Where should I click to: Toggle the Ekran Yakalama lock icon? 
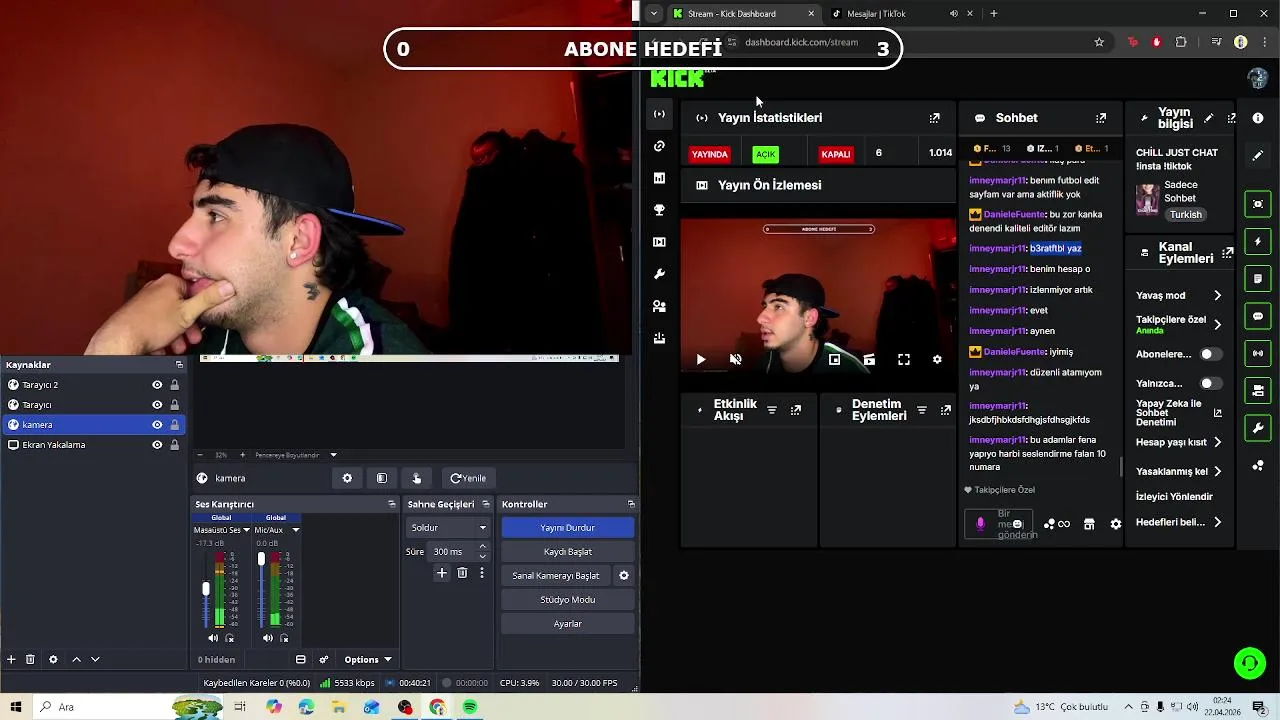(x=174, y=445)
